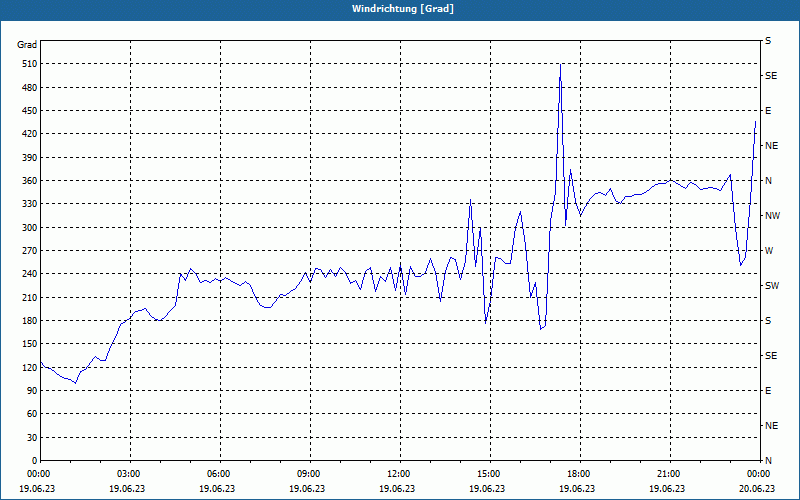
Task: Click the NW compass label
Action: [x=772, y=216]
